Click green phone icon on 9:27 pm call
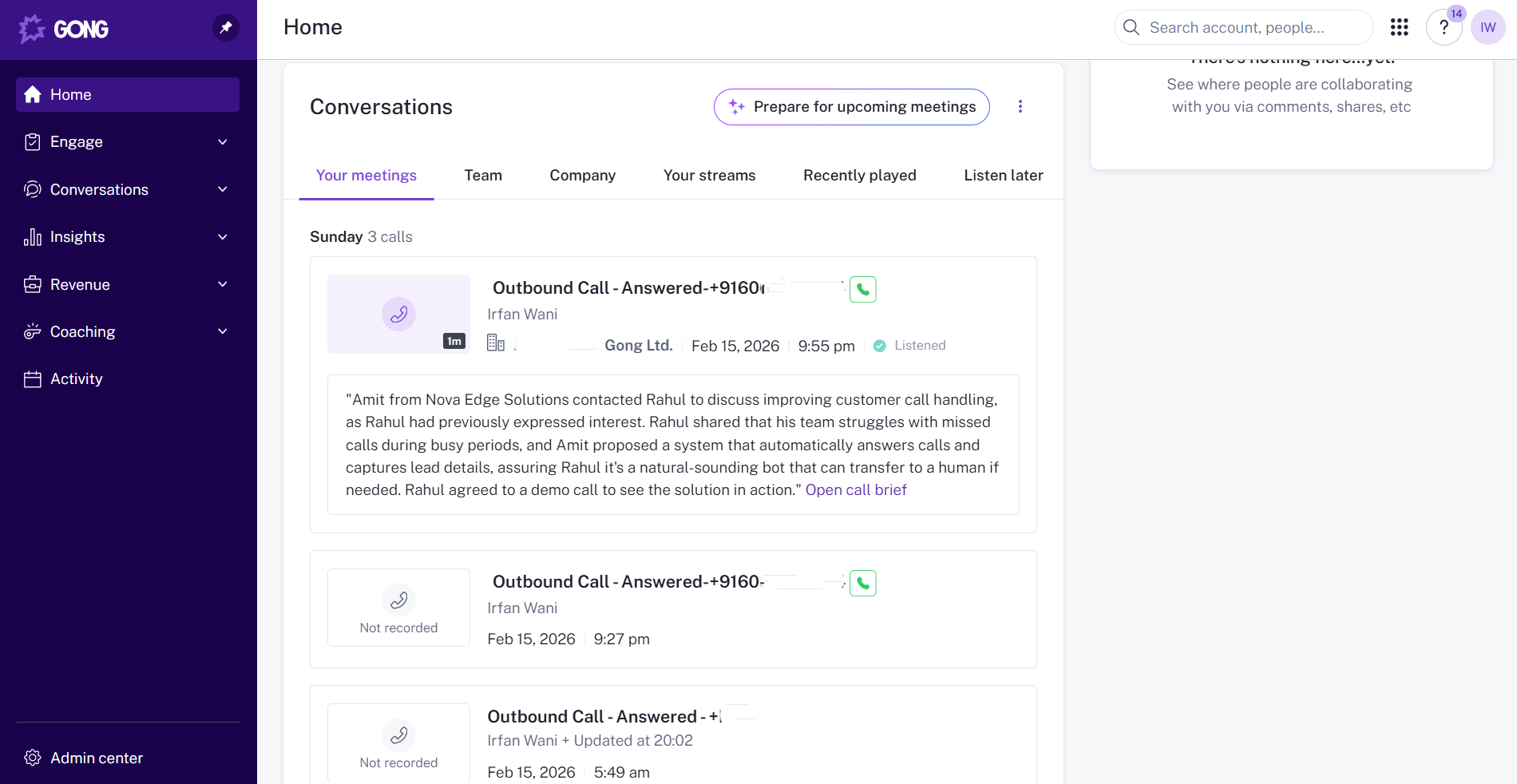1517x784 pixels. tap(862, 584)
